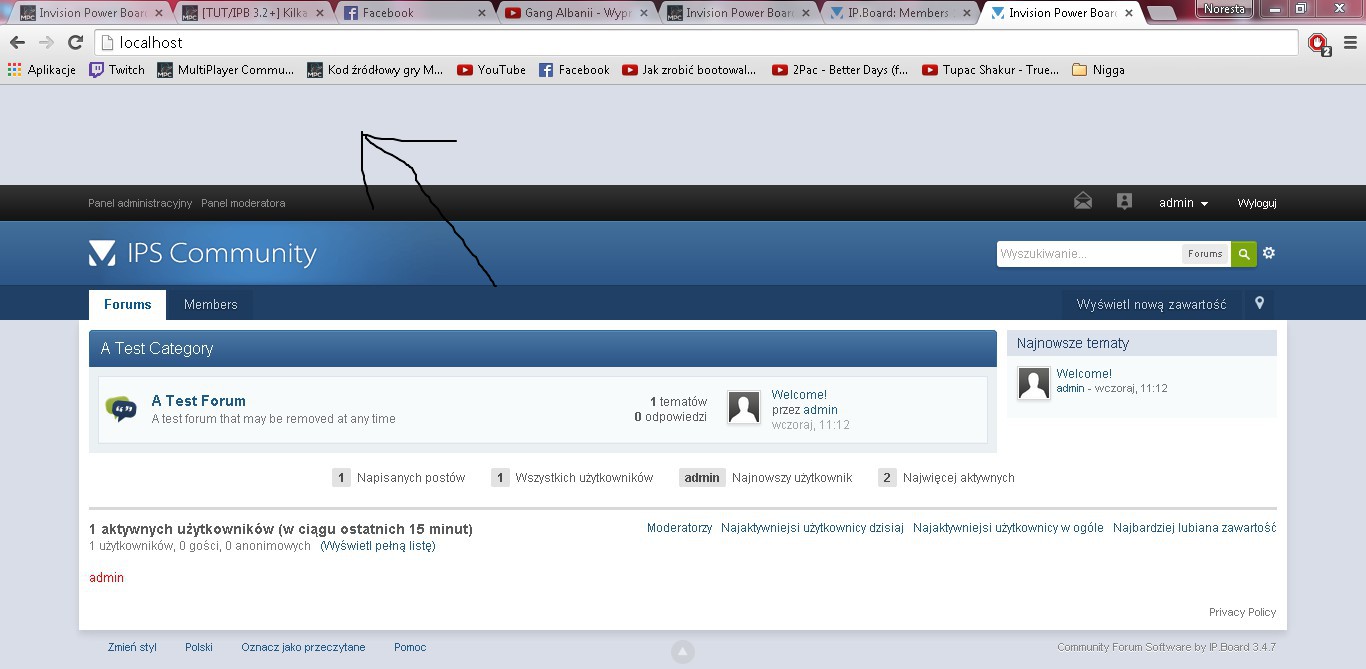Open the Aplikacje apps bookmark

(x=42, y=70)
